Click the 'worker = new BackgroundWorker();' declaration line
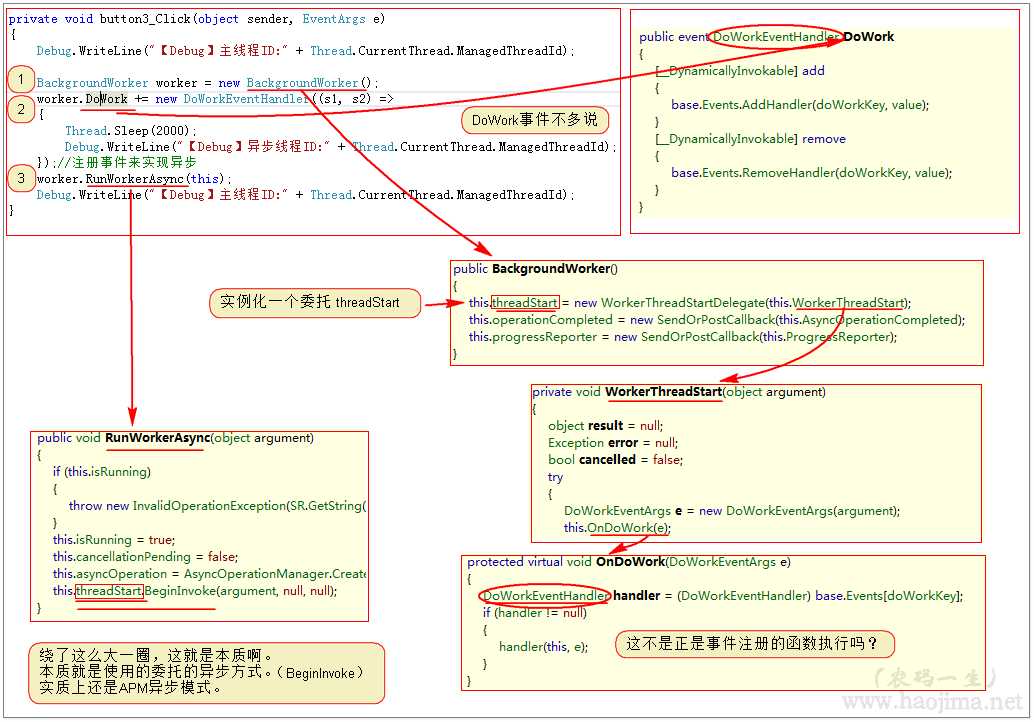The width and height of the screenshot is (1034, 722). click(208, 83)
